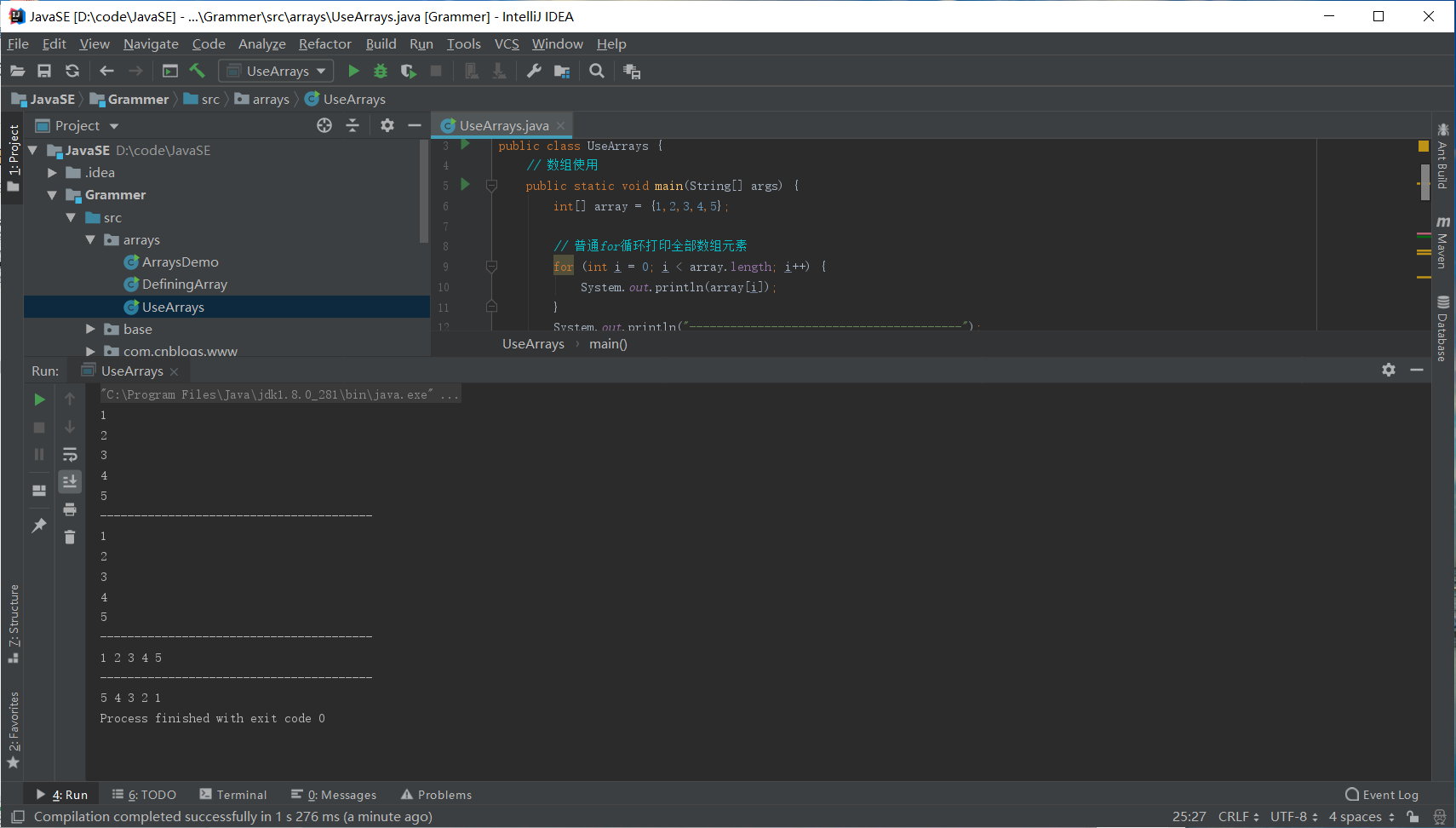Switch to the Terminal tool window tab

point(233,795)
